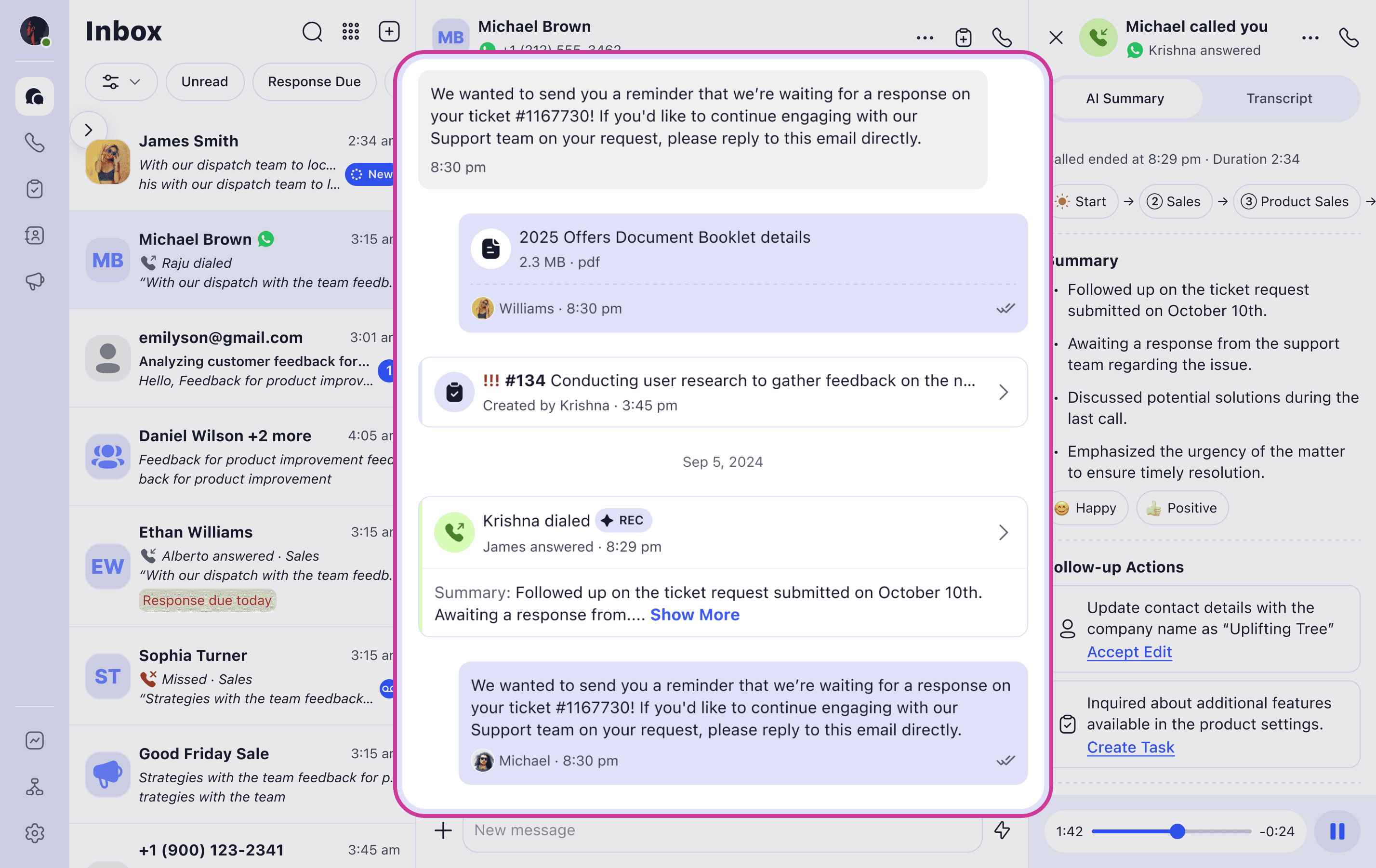Image resolution: width=1376 pixels, height=868 pixels.
Task: Click the Show More link
Action: pyautogui.click(x=694, y=614)
